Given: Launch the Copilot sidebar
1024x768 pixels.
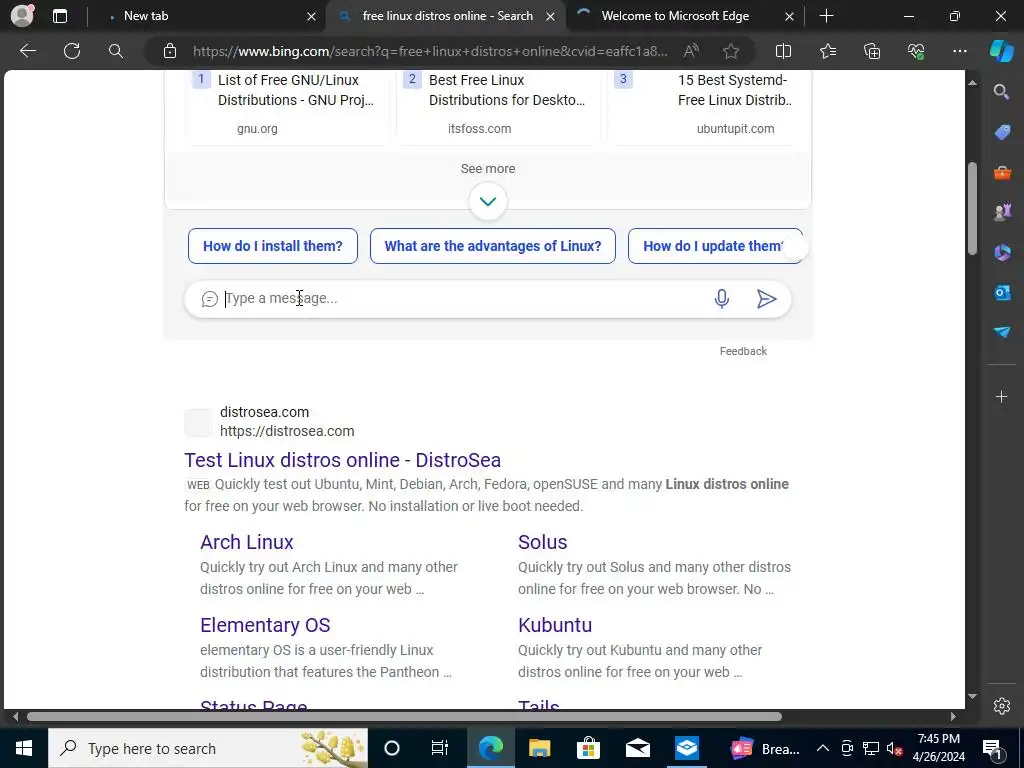Looking at the screenshot, I should tap(1002, 51).
